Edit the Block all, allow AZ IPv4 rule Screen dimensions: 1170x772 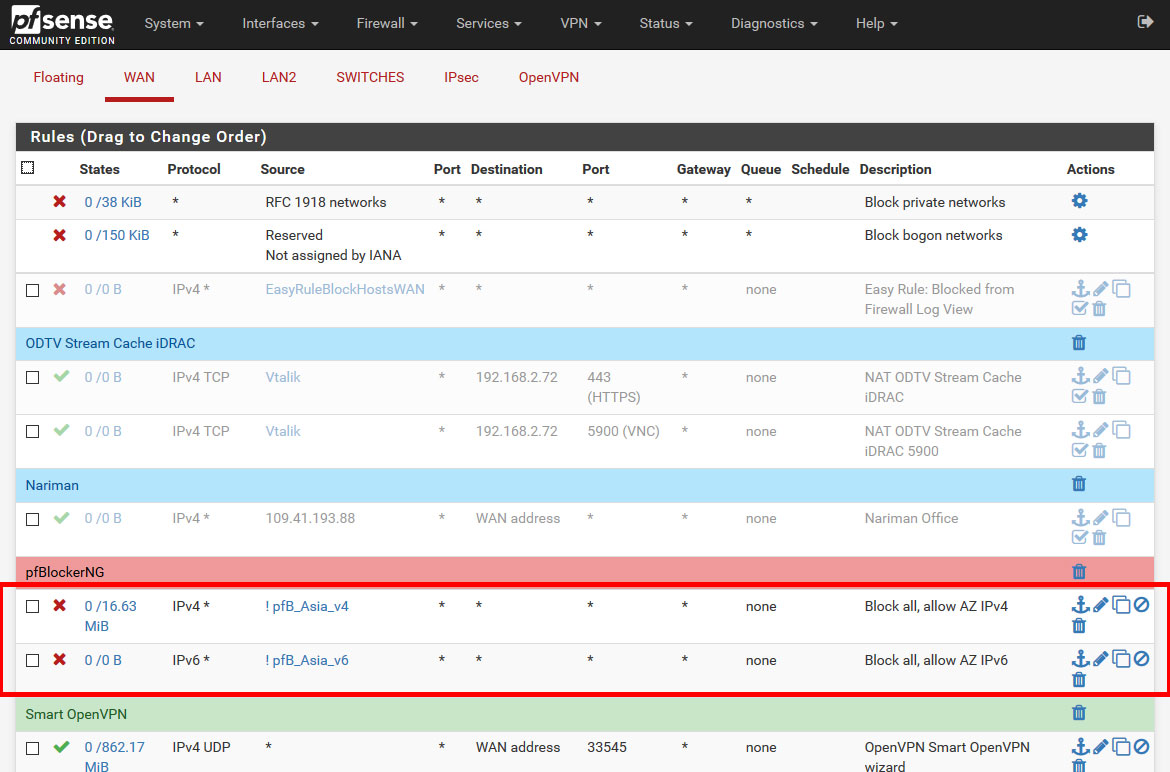pos(1101,605)
